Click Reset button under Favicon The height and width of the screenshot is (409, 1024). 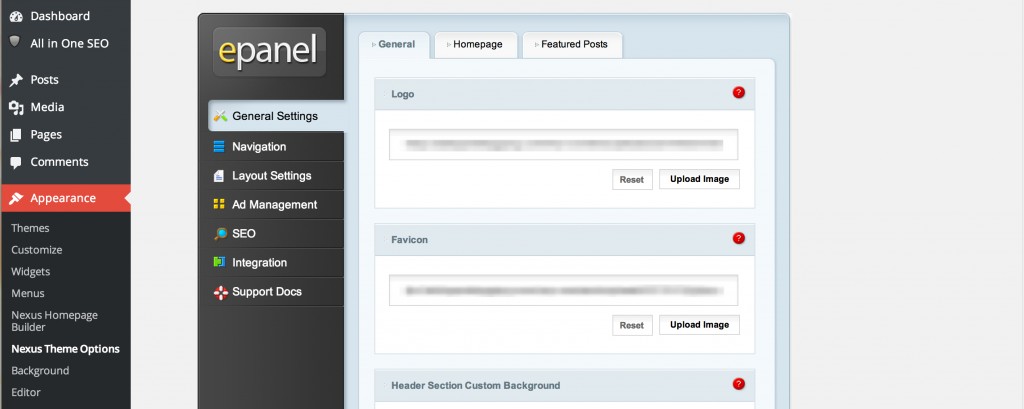tap(632, 325)
